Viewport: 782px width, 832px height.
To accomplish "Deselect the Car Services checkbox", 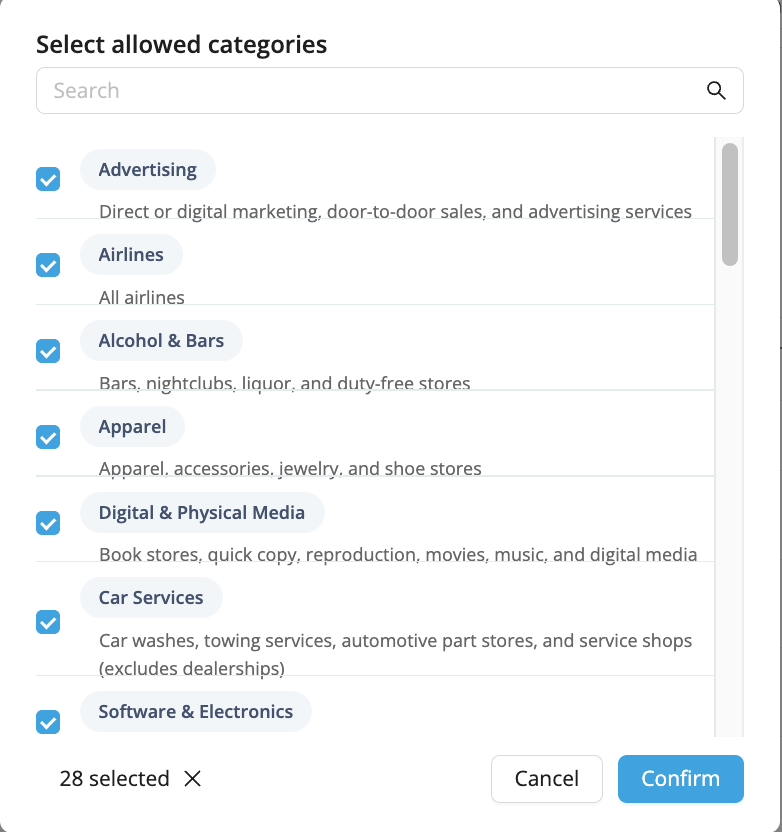I will tap(48, 622).
